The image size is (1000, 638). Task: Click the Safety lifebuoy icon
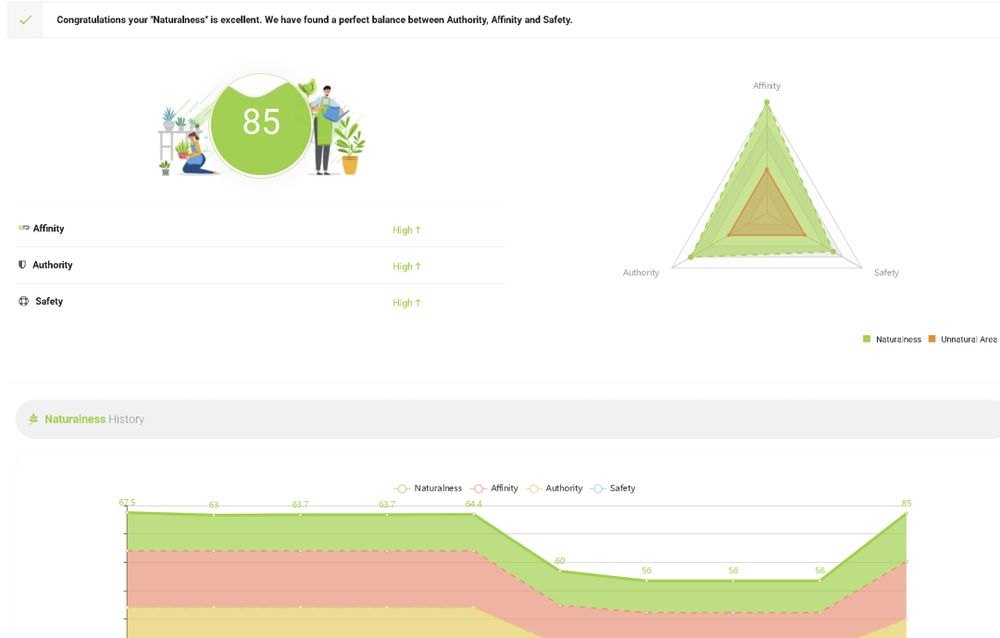[24, 301]
